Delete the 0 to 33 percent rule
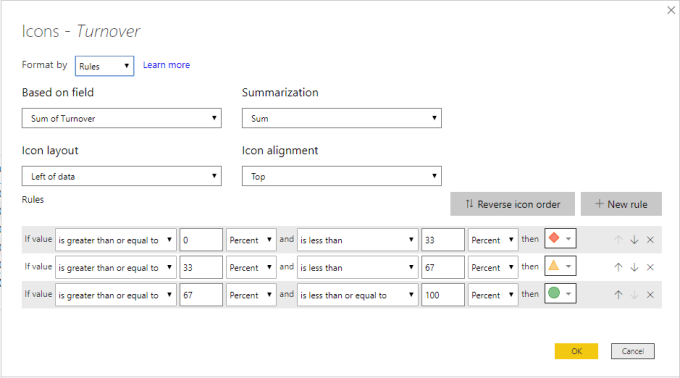Viewport: 680px width, 378px height. pos(650,240)
